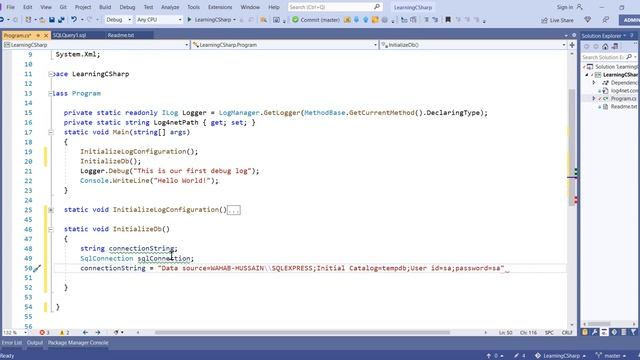Click the unpushed commits up arrow in status bar
This screenshot has width=640, height=360.
494,356
